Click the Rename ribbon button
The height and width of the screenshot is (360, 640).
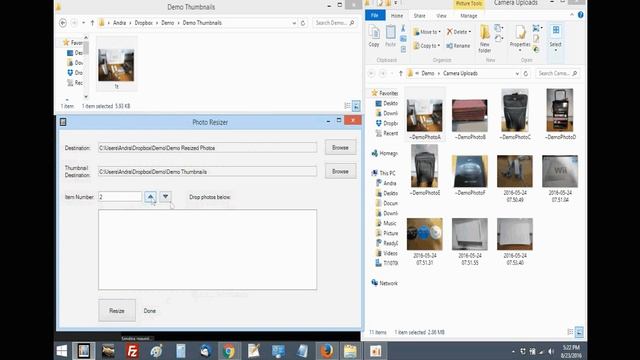458,46
